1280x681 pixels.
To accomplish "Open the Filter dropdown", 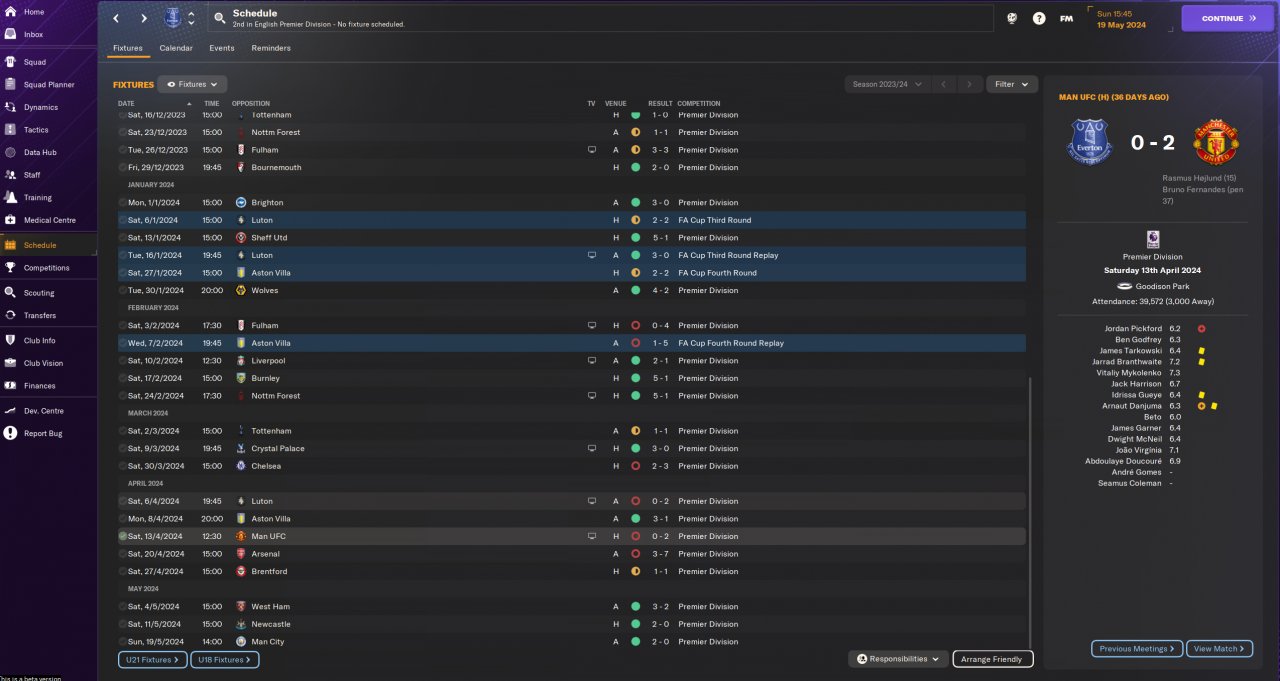I will click(1012, 85).
